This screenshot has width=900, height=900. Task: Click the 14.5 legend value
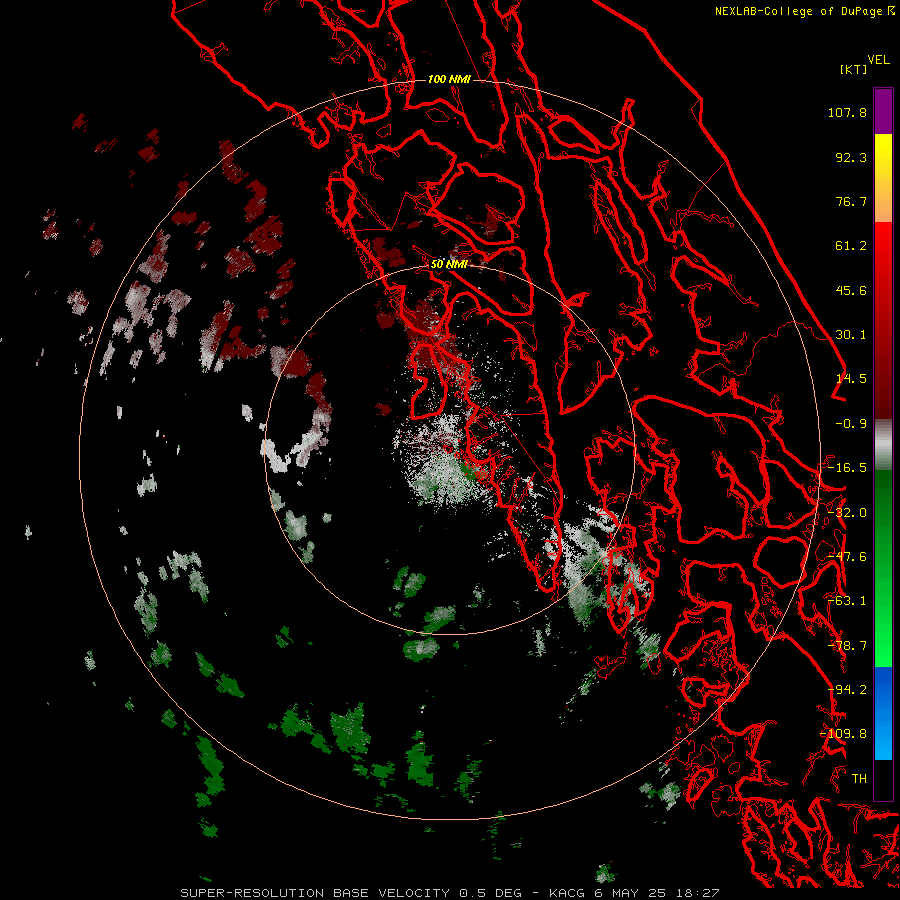pyautogui.click(x=851, y=379)
